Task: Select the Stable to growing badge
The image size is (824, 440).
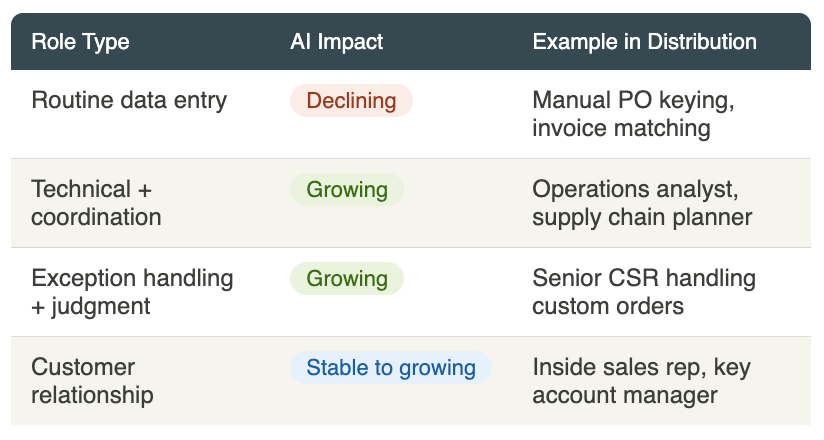Action: 391,368
